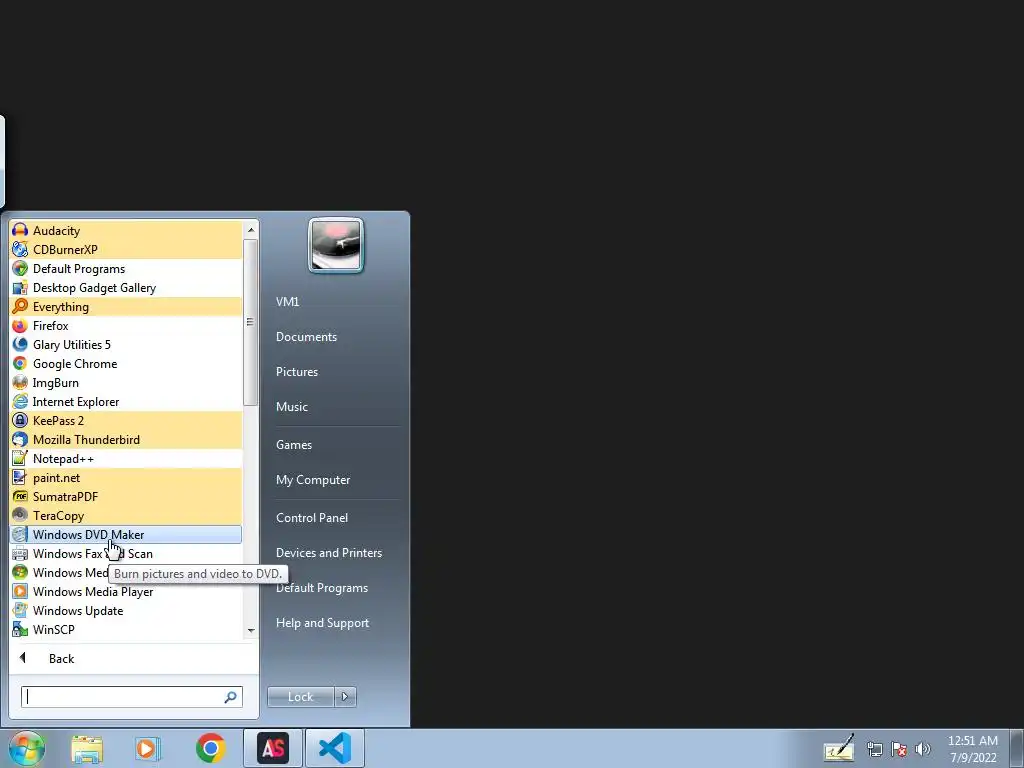Click the pen input panel tray icon
This screenshot has height=768, width=1024.
click(839, 748)
